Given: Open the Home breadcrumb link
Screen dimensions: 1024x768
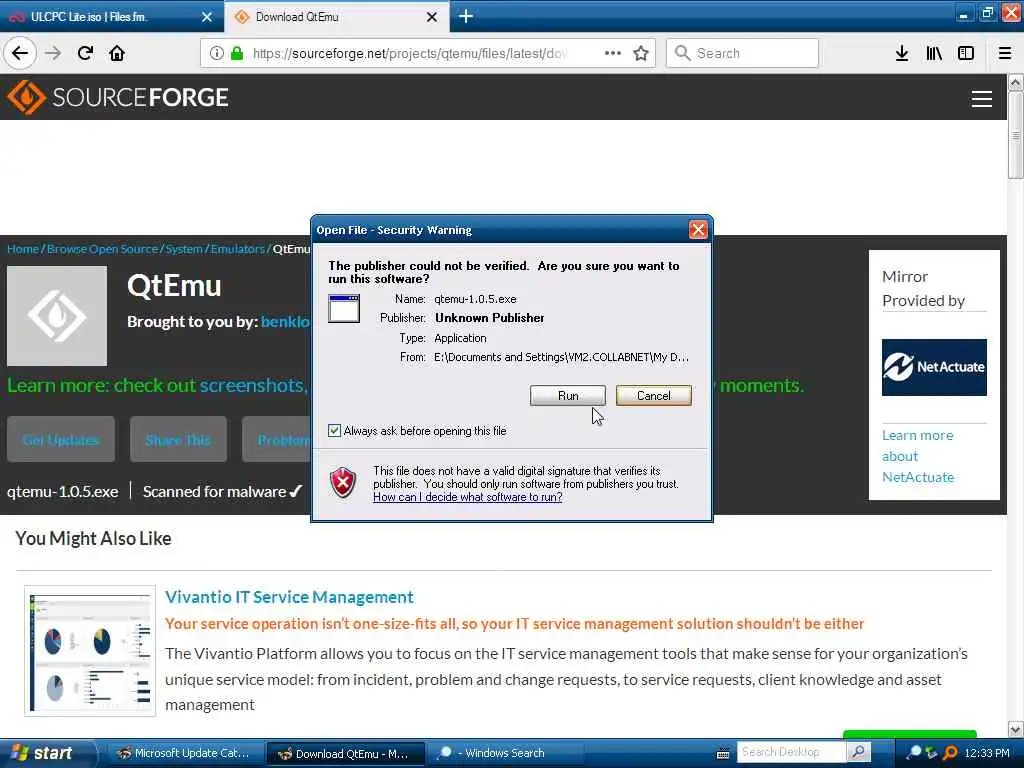Looking at the screenshot, I should 23,249.
